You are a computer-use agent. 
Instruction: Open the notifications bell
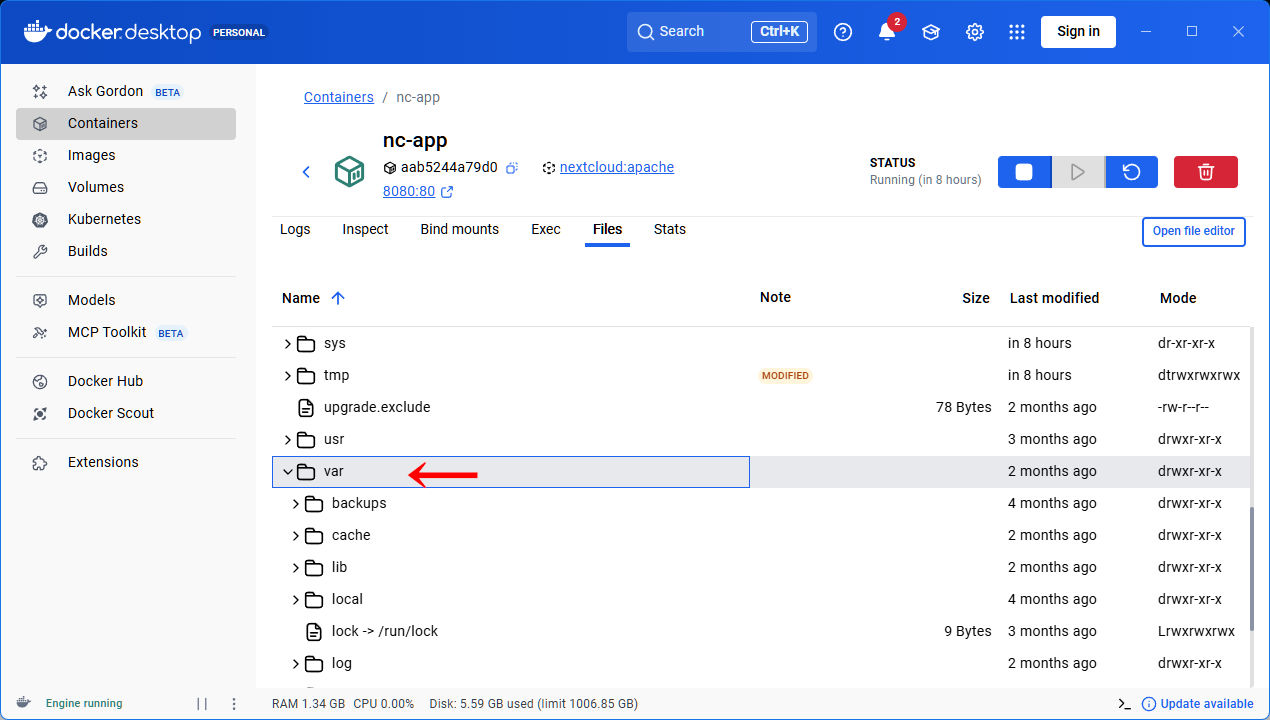[887, 32]
